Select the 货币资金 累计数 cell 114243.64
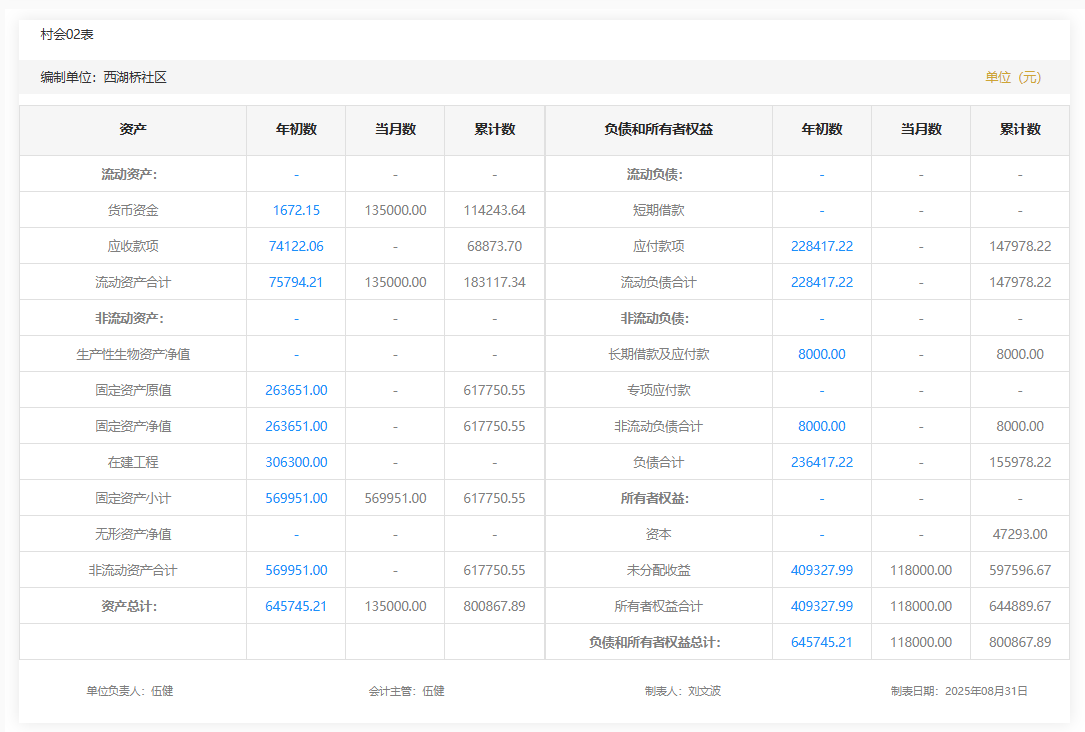Image resolution: width=1085 pixels, height=732 pixels. (x=494, y=210)
